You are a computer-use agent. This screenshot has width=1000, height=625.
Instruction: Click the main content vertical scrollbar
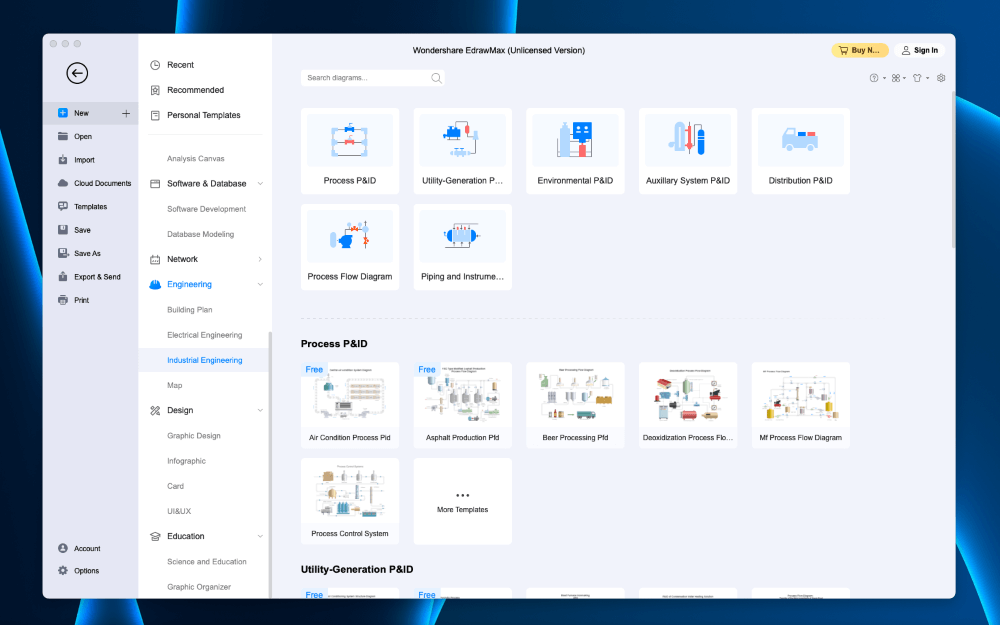point(953,169)
